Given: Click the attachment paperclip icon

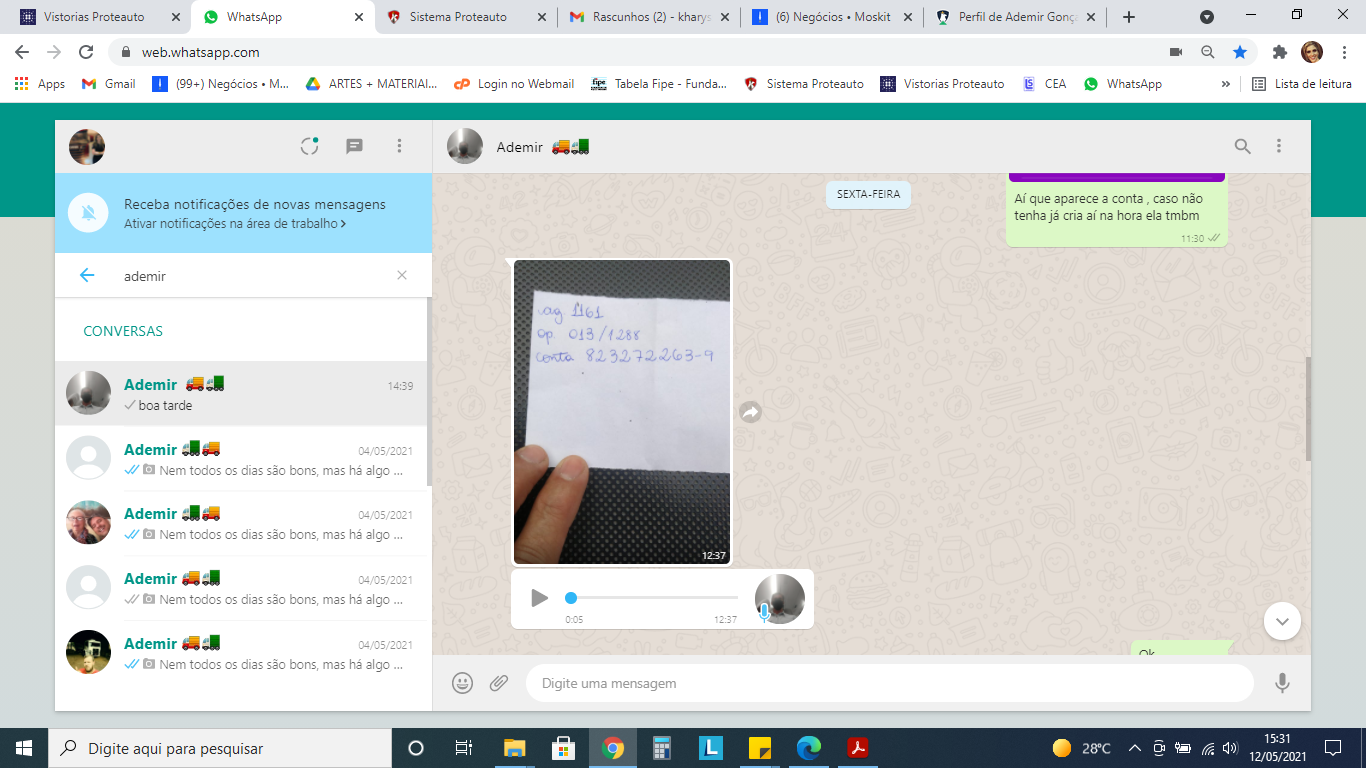Looking at the screenshot, I should (x=498, y=683).
